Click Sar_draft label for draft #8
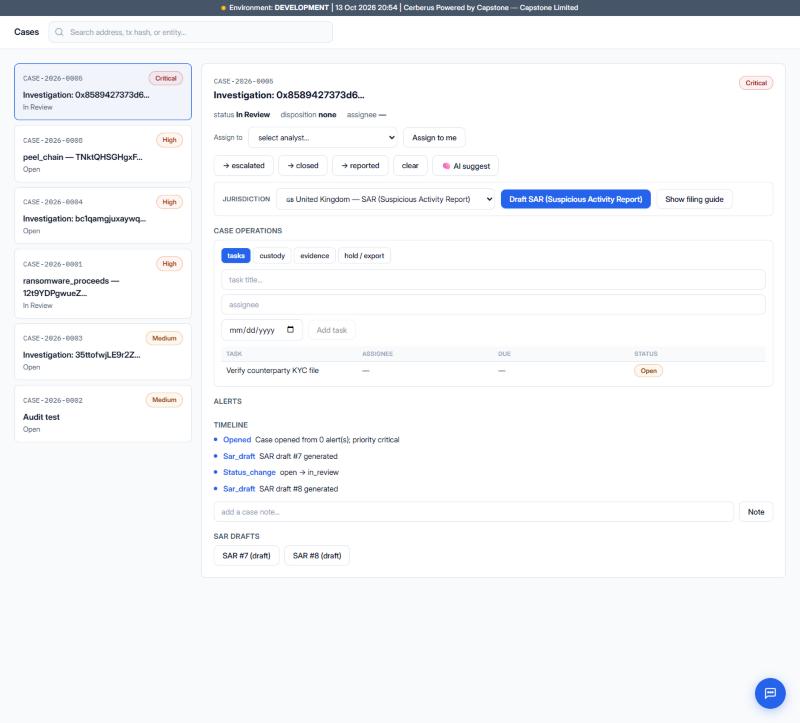800x723 pixels. [x=239, y=489]
